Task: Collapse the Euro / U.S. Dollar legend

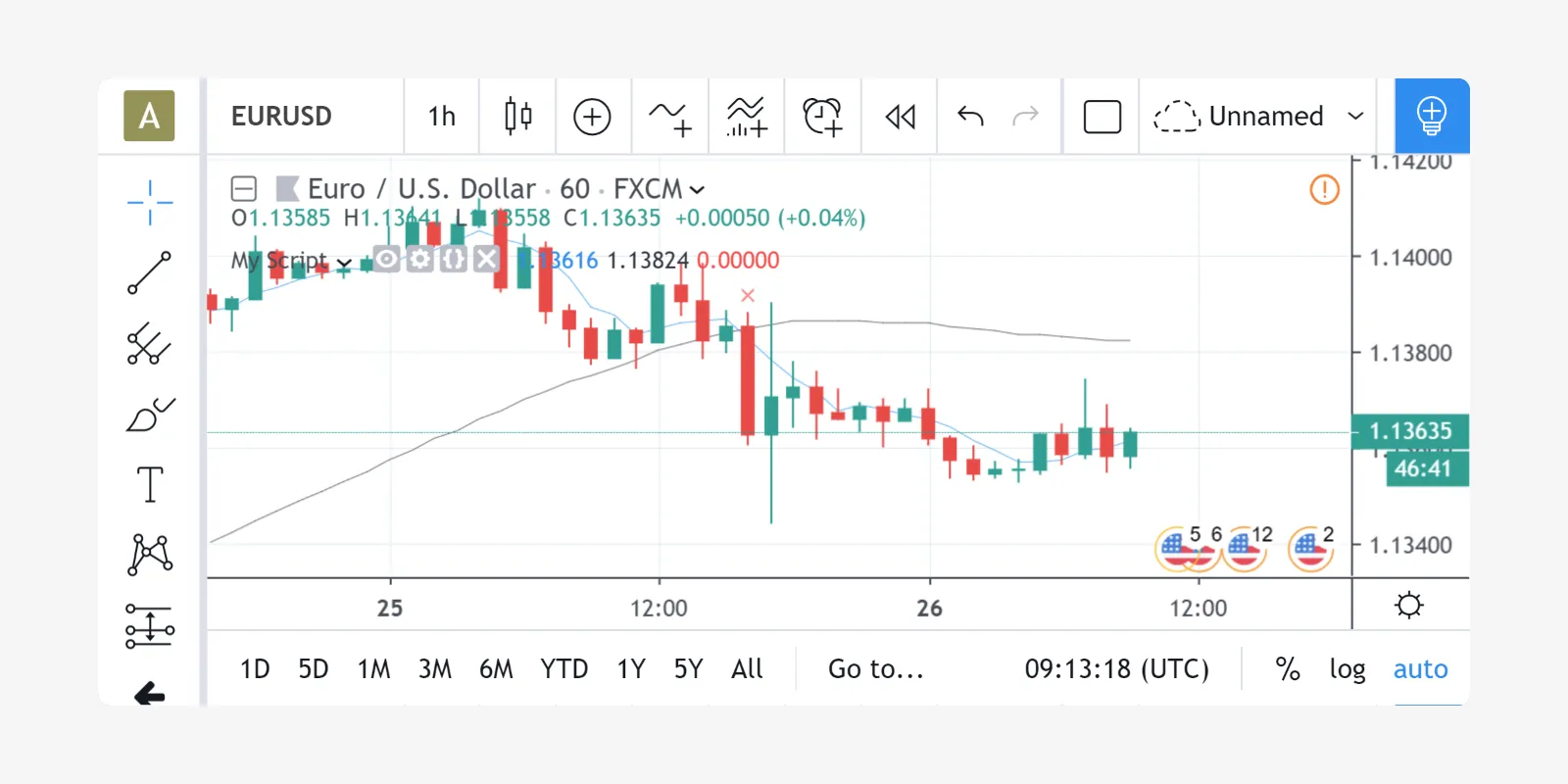Action: pos(244,188)
